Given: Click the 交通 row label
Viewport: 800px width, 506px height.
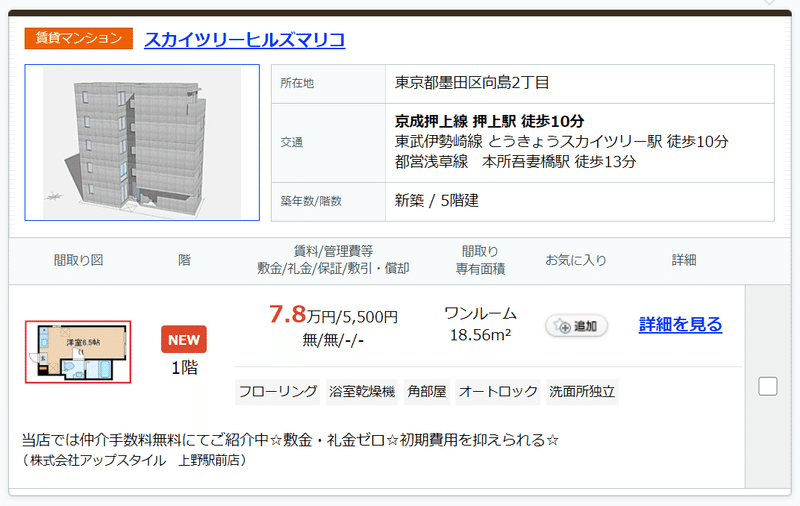Looking at the screenshot, I should 291,142.
